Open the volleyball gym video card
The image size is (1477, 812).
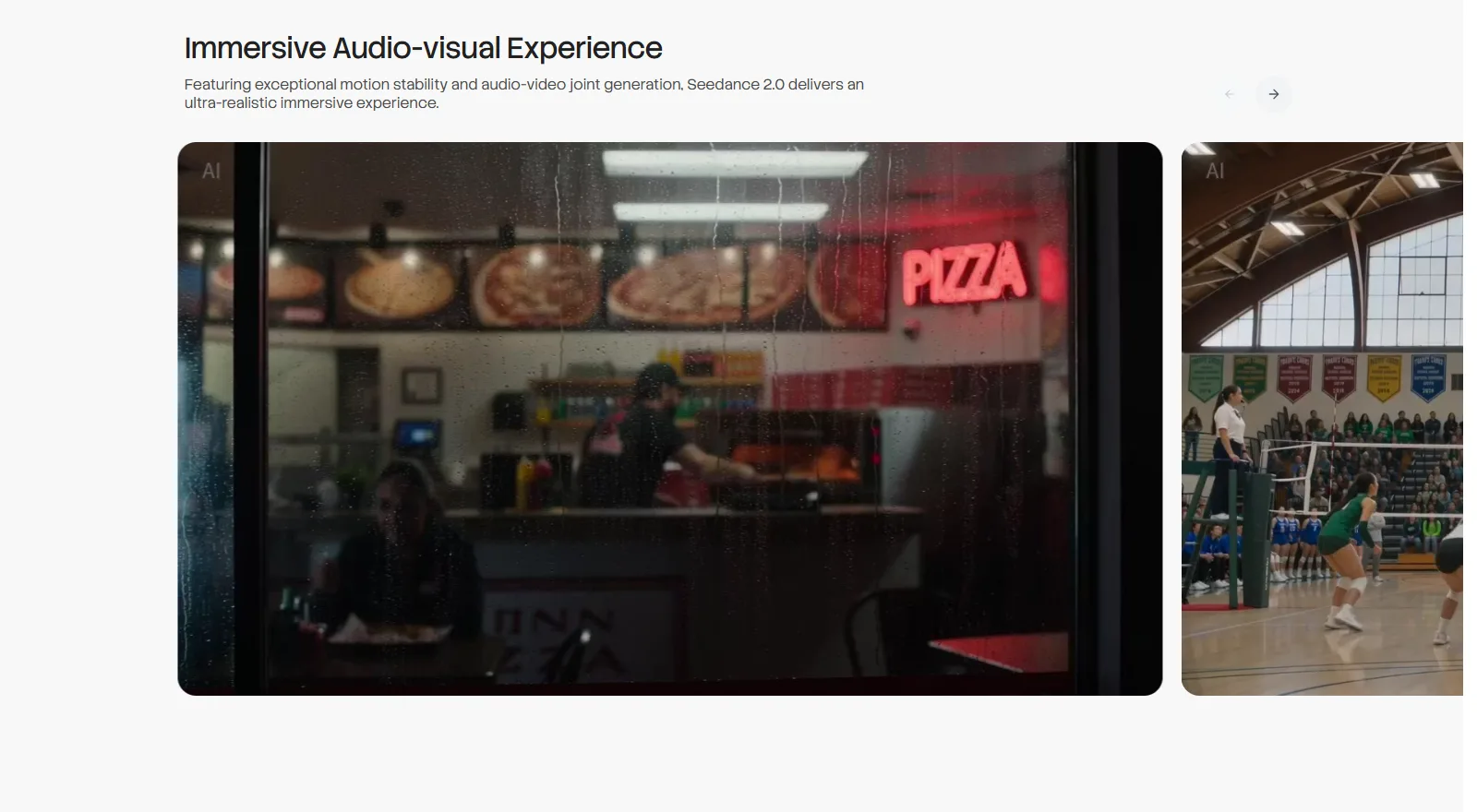click(1322, 419)
